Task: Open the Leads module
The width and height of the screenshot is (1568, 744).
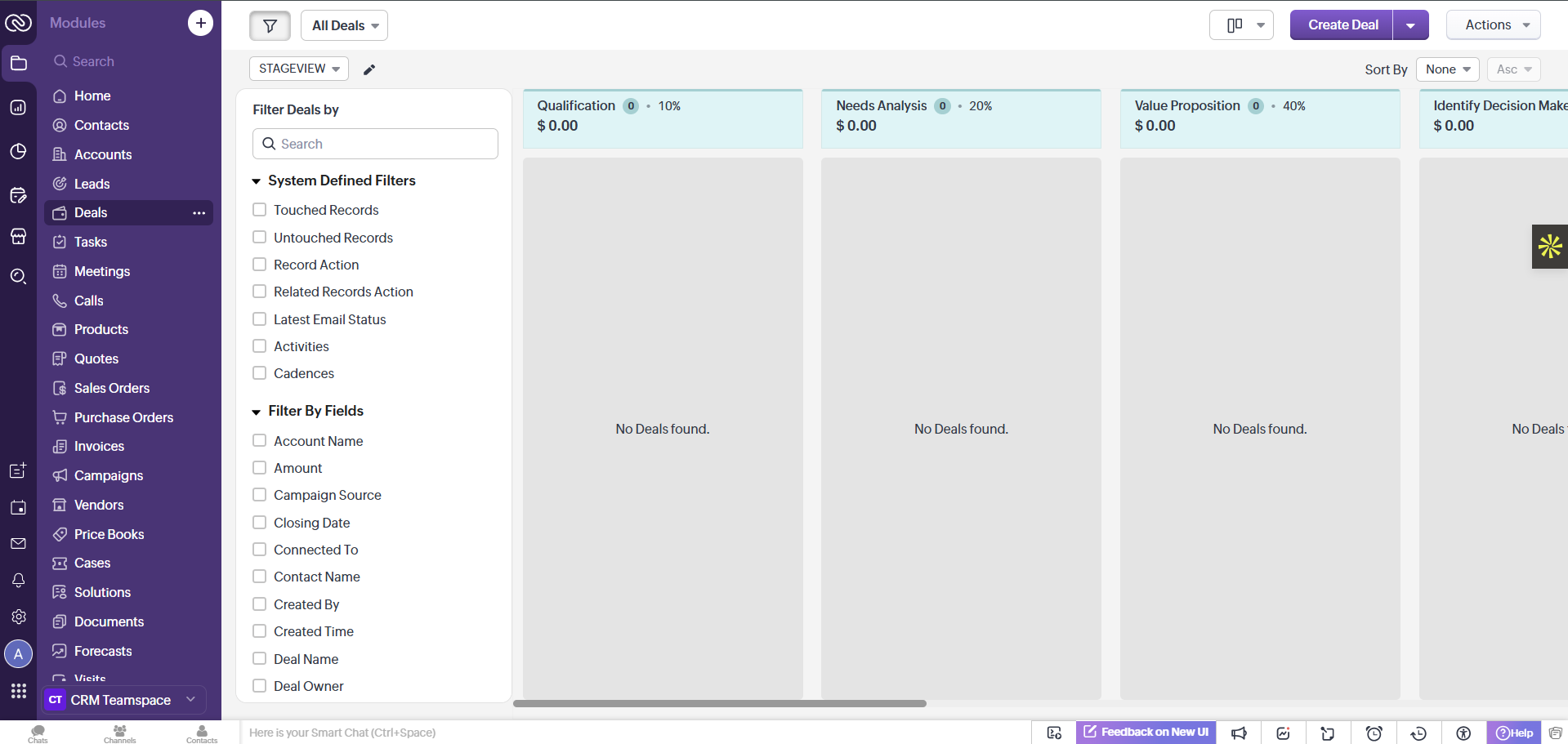Action: 92,184
